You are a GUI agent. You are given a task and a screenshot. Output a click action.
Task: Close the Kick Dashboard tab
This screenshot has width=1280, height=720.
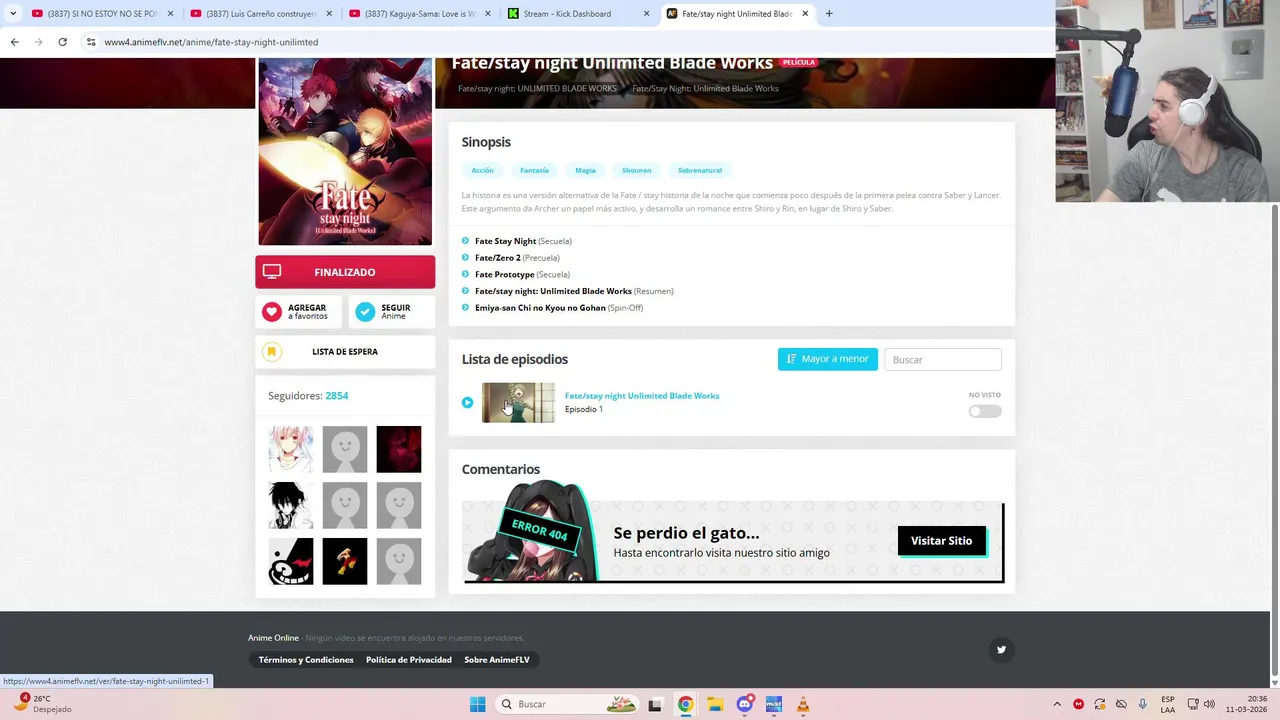[646, 14]
